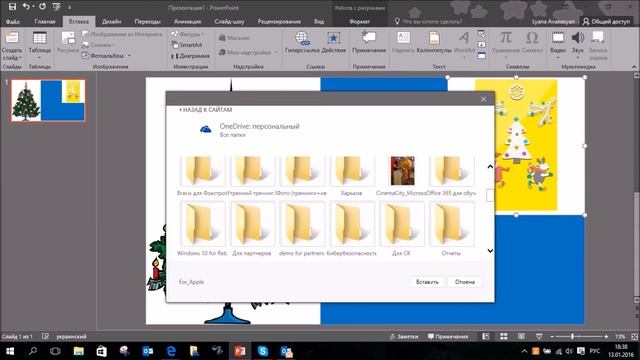Click the OneDrive cloud icon in dialog

point(206,129)
